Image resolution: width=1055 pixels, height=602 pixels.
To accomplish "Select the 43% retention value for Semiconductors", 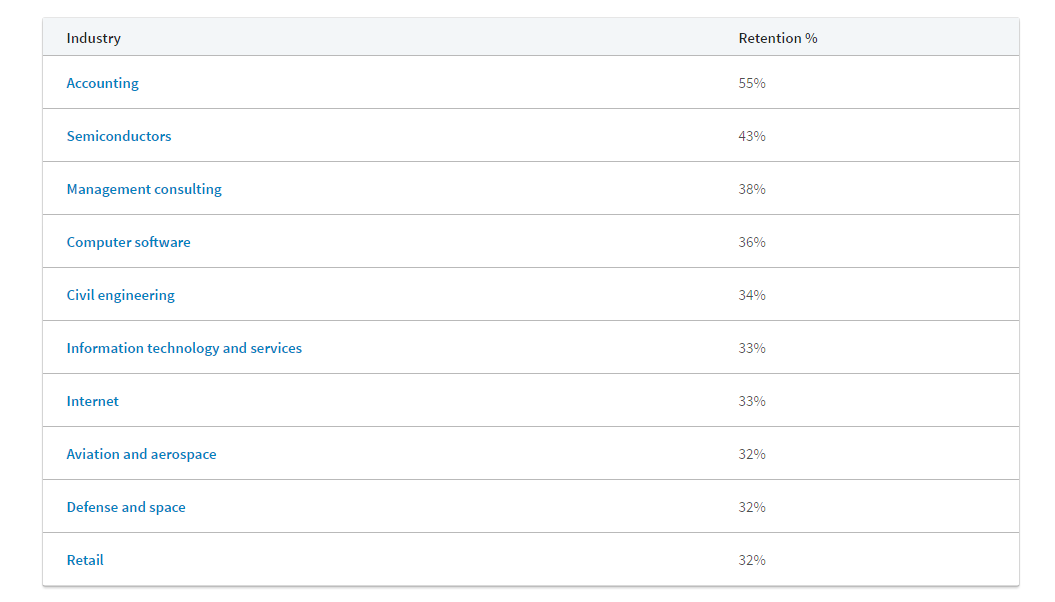I will tap(750, 135).
